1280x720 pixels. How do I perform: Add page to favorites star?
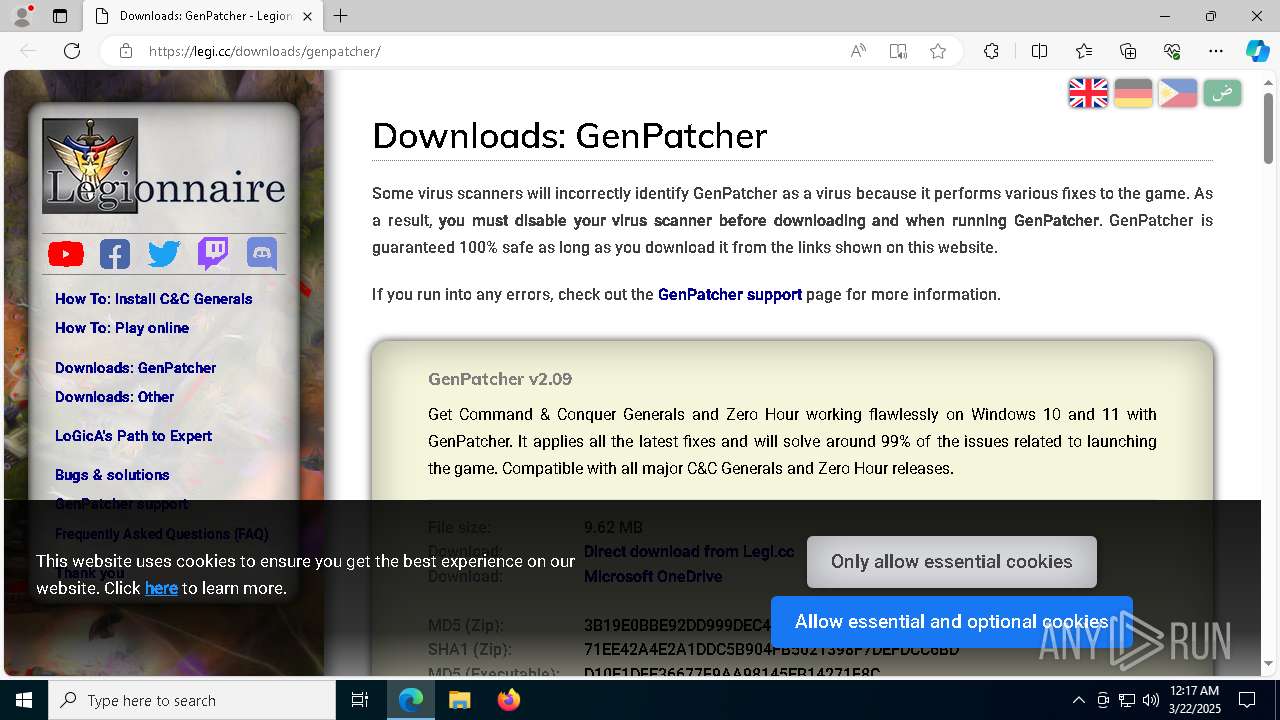[x=938, y=51]
